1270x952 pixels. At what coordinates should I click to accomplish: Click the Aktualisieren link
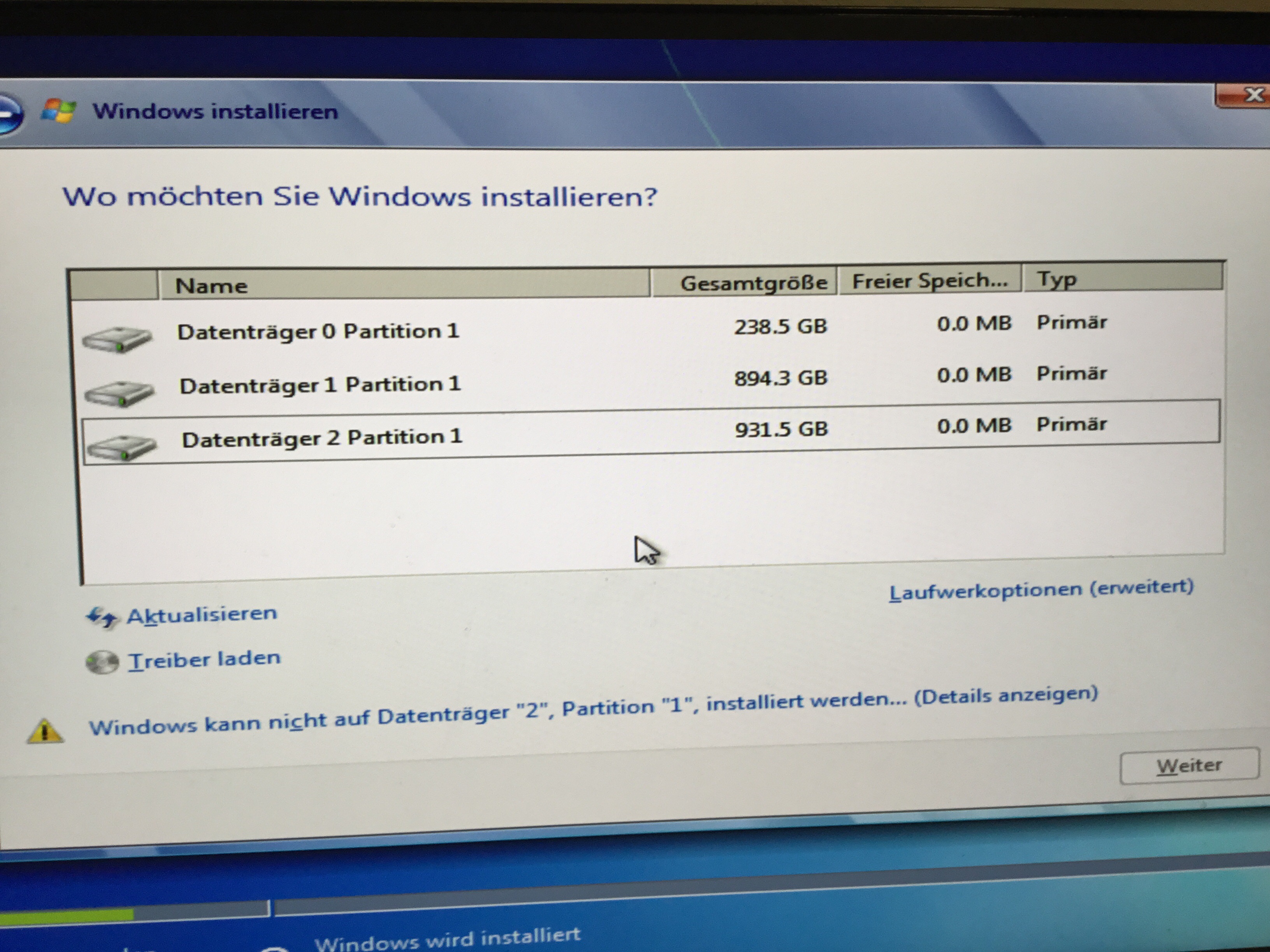(x=202, y=614)
